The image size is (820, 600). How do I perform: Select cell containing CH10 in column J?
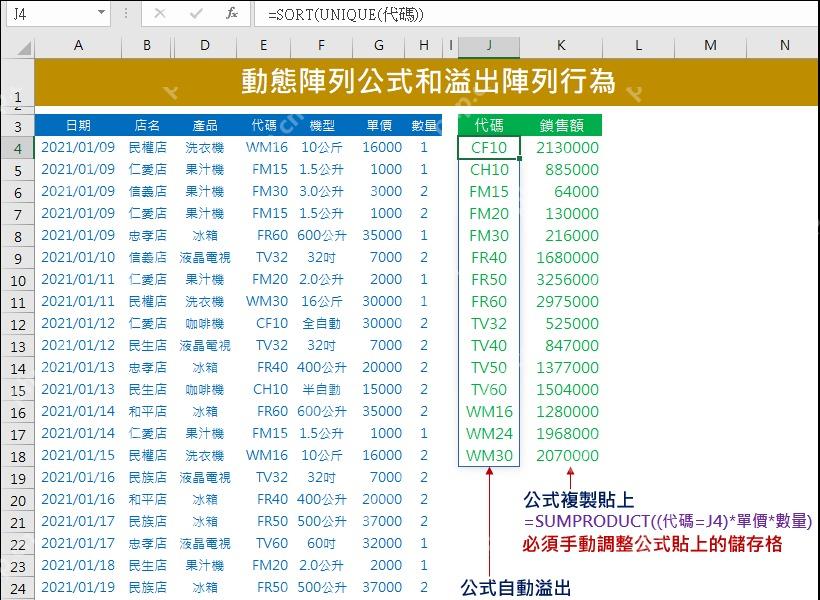[x=489, y=169]
